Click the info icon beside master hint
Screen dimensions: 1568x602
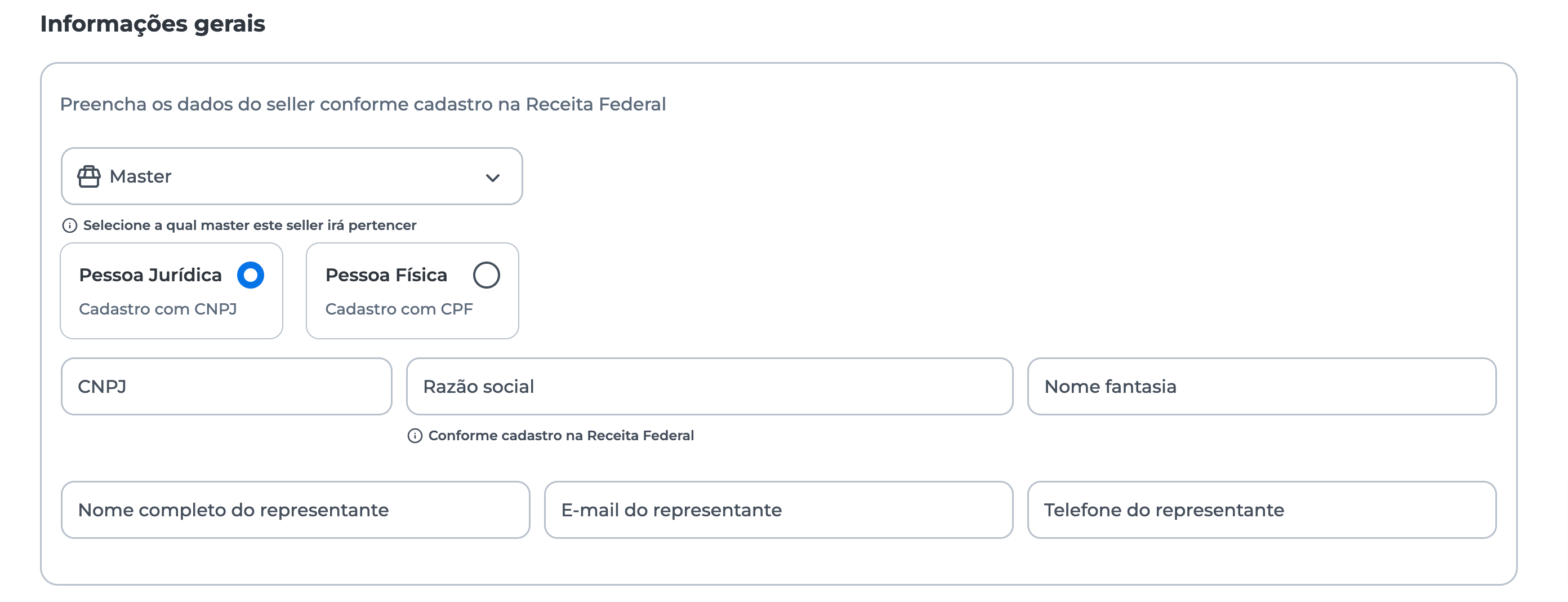click(x=69, y=225)
